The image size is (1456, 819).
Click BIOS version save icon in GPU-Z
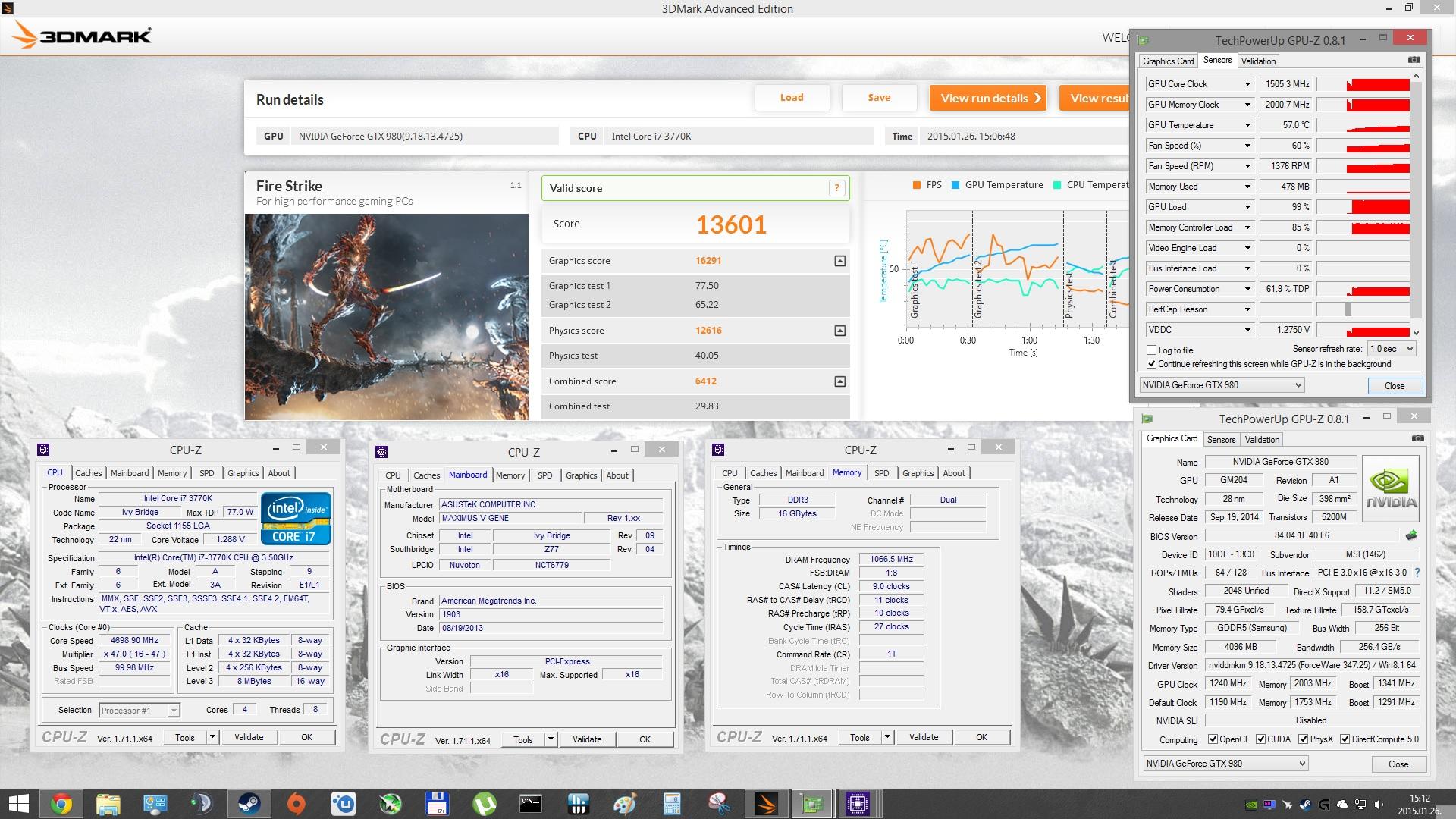click(1411, 535)
